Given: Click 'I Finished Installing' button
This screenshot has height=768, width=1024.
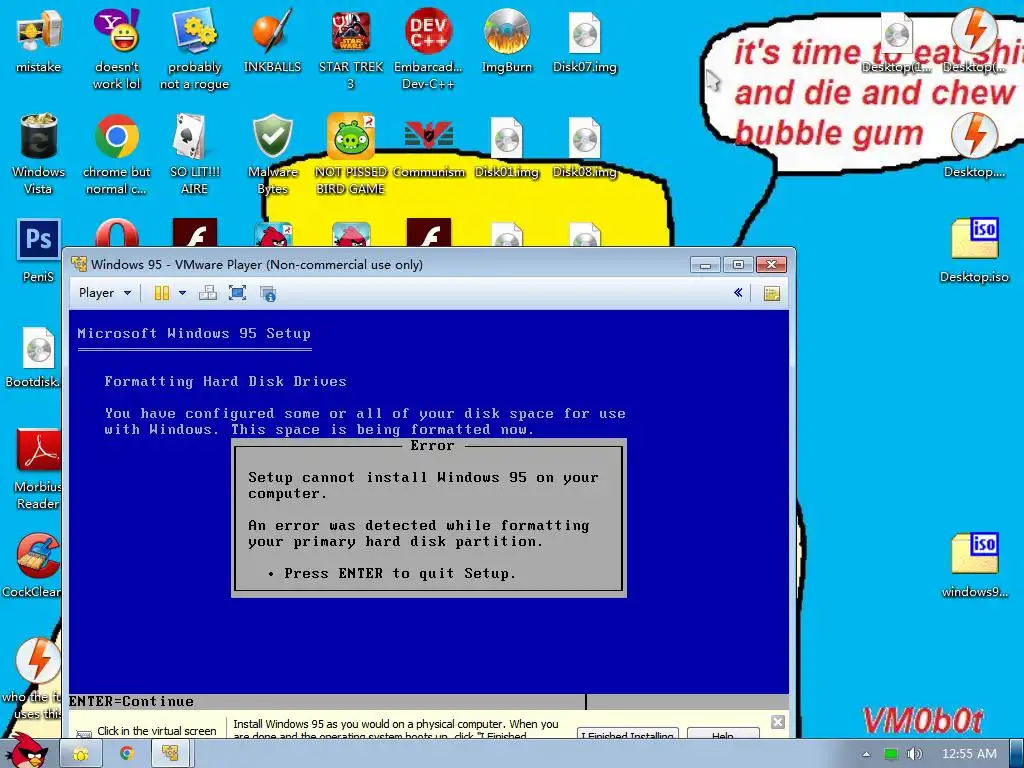Looking at the screenshot, I should (x=630, y=734).
